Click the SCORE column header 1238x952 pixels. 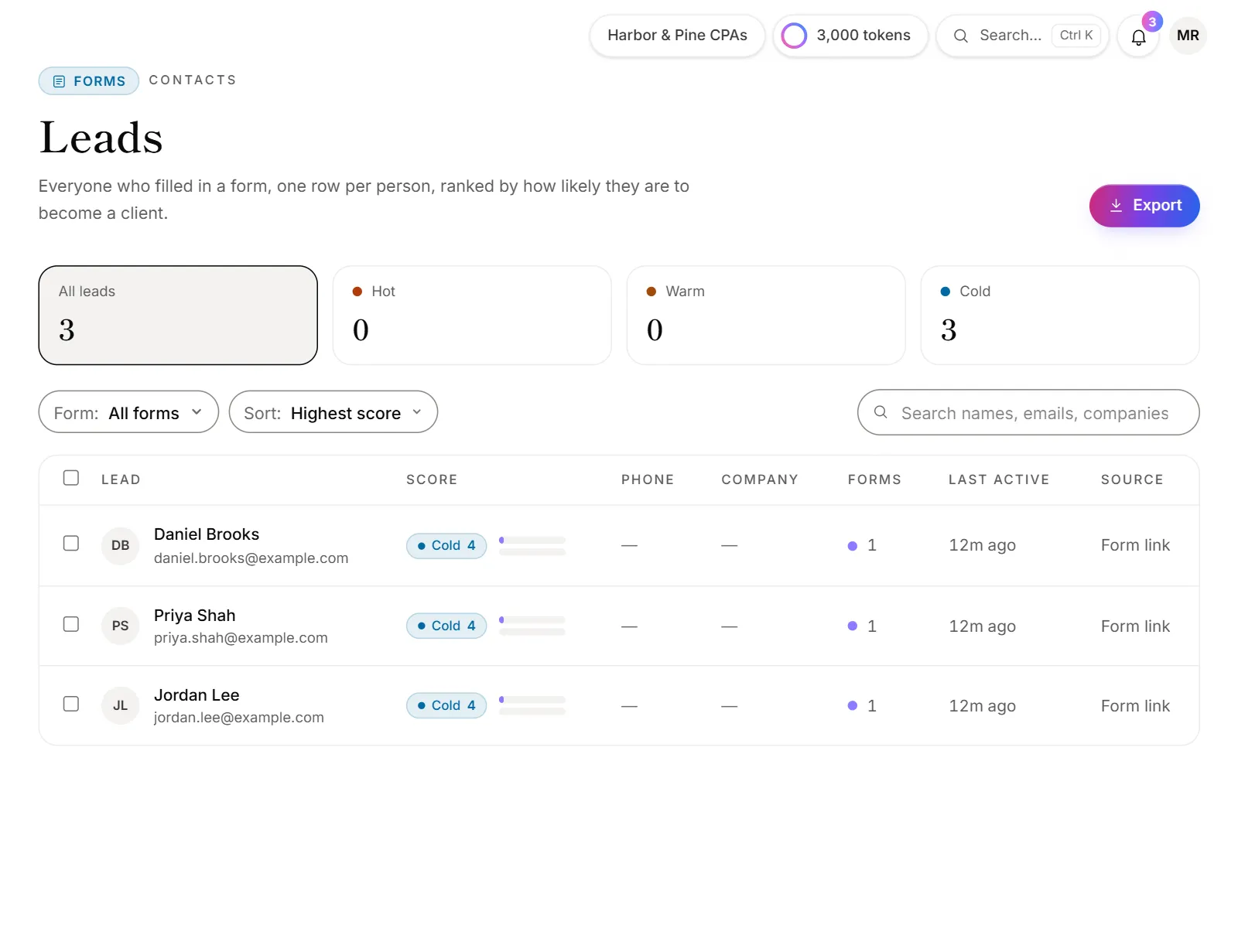(x=432, y=479)
